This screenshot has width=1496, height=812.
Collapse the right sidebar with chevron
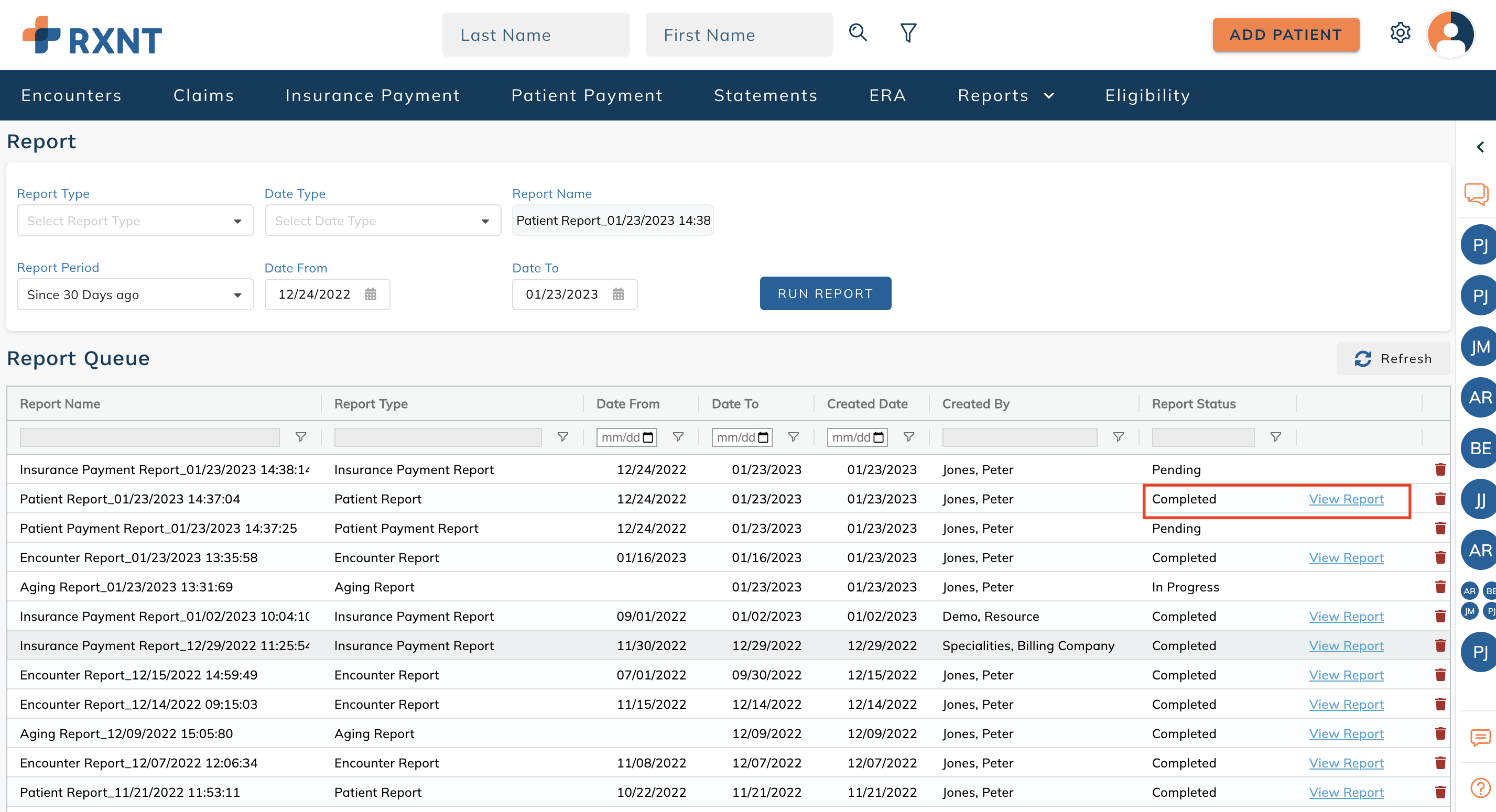1480,147
